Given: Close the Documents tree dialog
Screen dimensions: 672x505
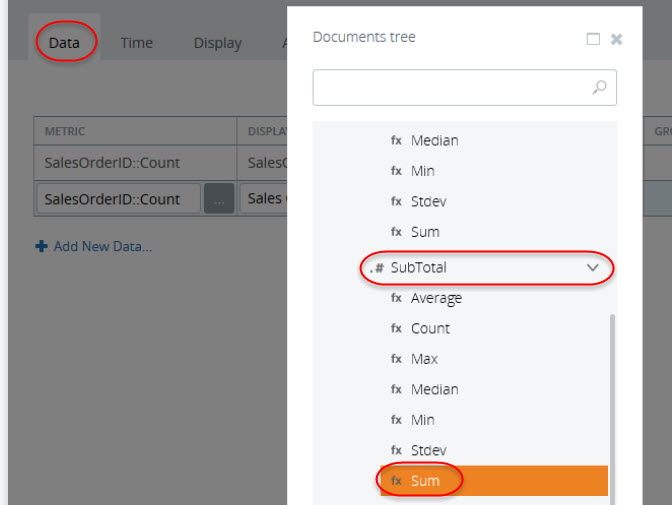Looking at the screenshot, I should [x=617, y=39].
